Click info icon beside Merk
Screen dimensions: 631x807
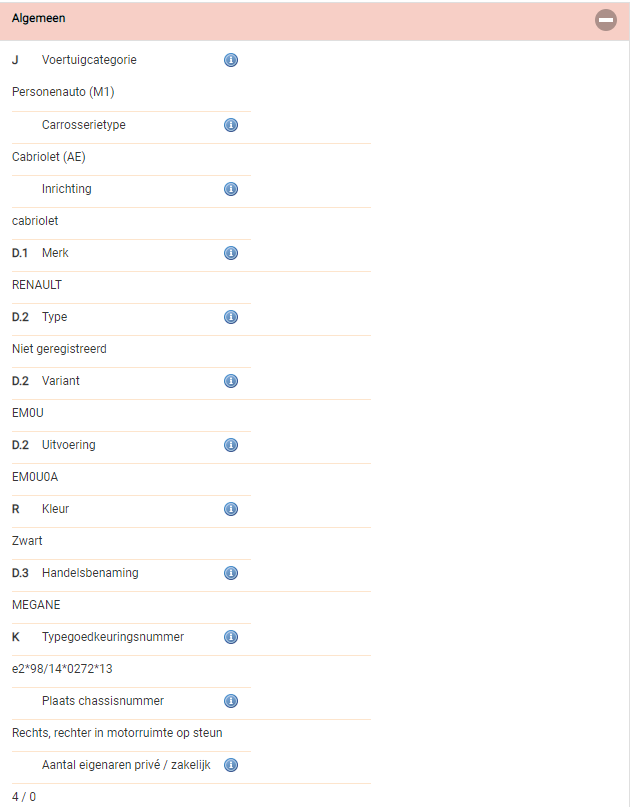click(x=231, y=253)
